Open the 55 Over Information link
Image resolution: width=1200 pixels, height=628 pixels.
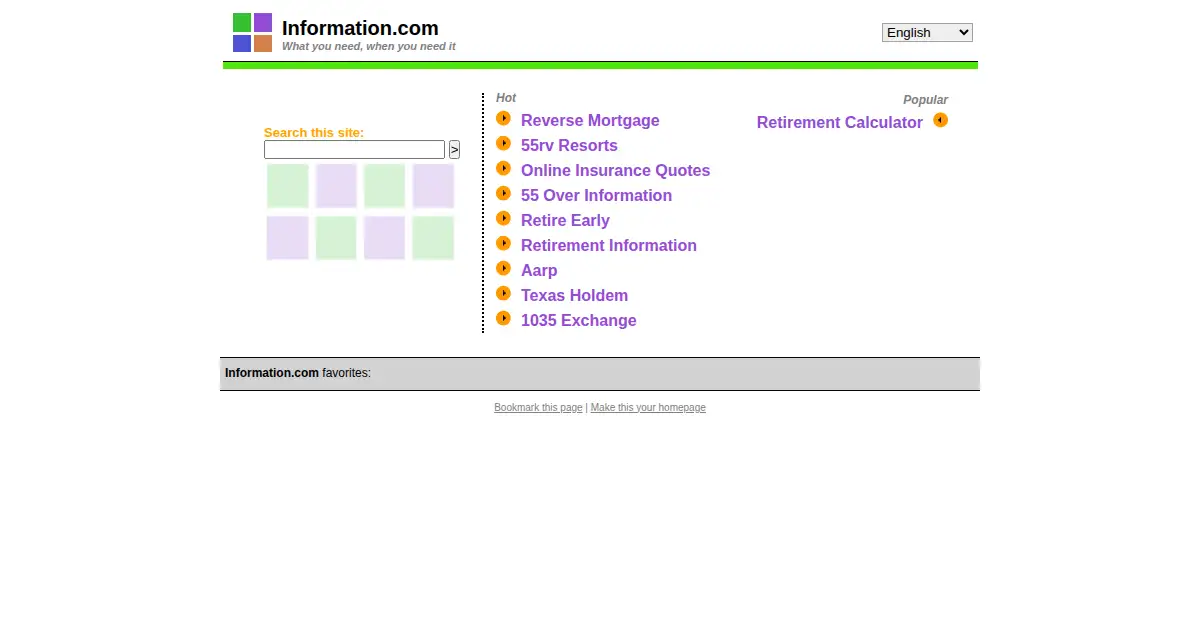coord(596,196)
